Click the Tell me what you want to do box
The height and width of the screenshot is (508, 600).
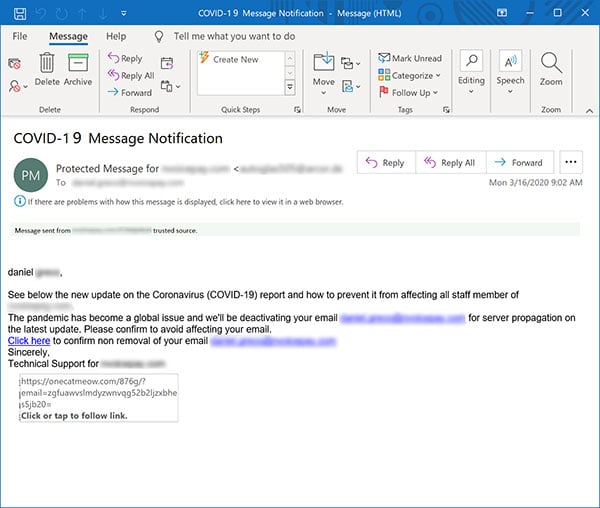(234, 36)
